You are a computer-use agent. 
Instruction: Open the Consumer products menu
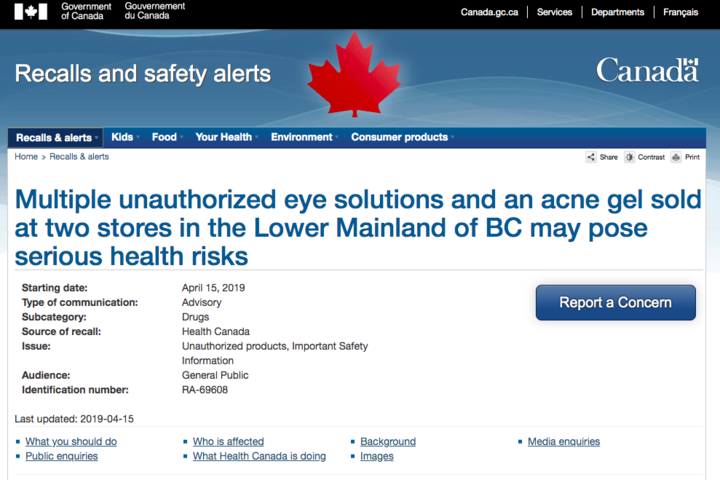[401, 137]
